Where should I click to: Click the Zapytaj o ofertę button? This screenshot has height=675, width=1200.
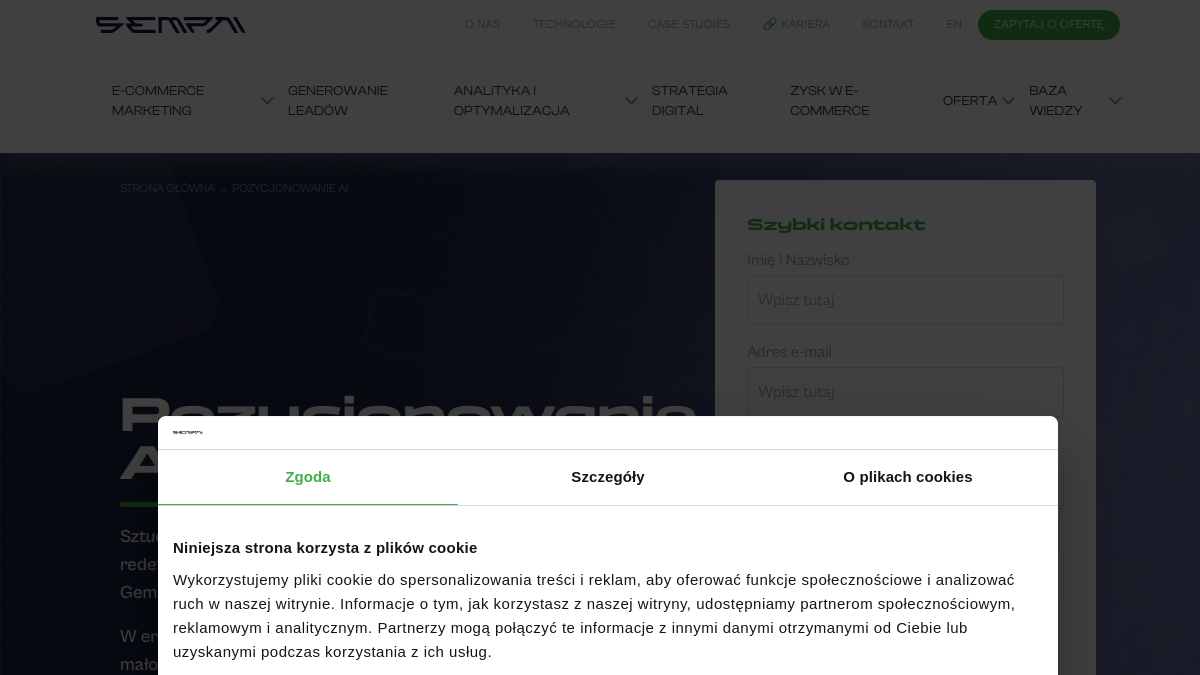(1049, 25)
